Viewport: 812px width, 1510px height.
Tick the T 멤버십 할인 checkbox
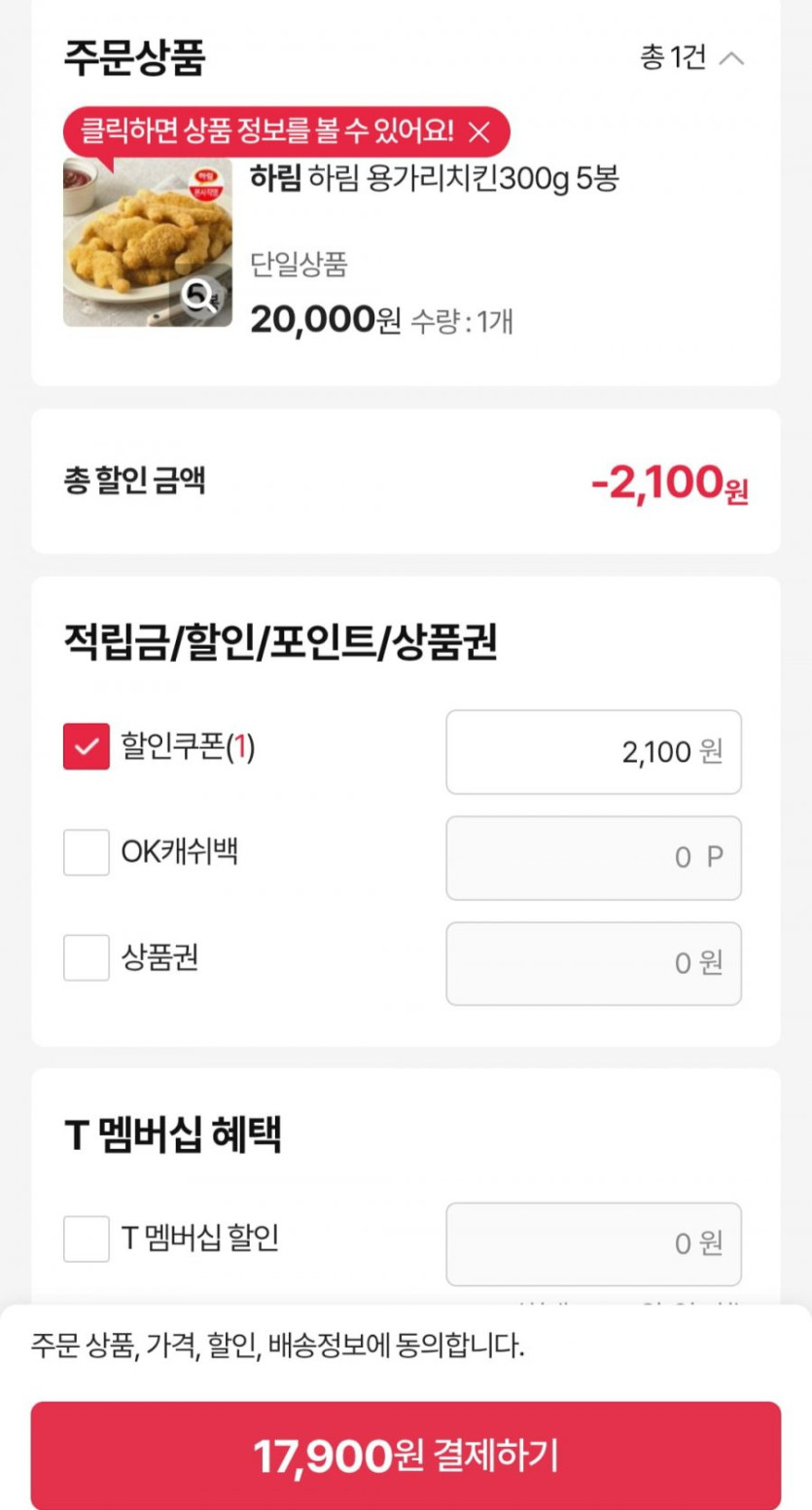[87, 1239]
